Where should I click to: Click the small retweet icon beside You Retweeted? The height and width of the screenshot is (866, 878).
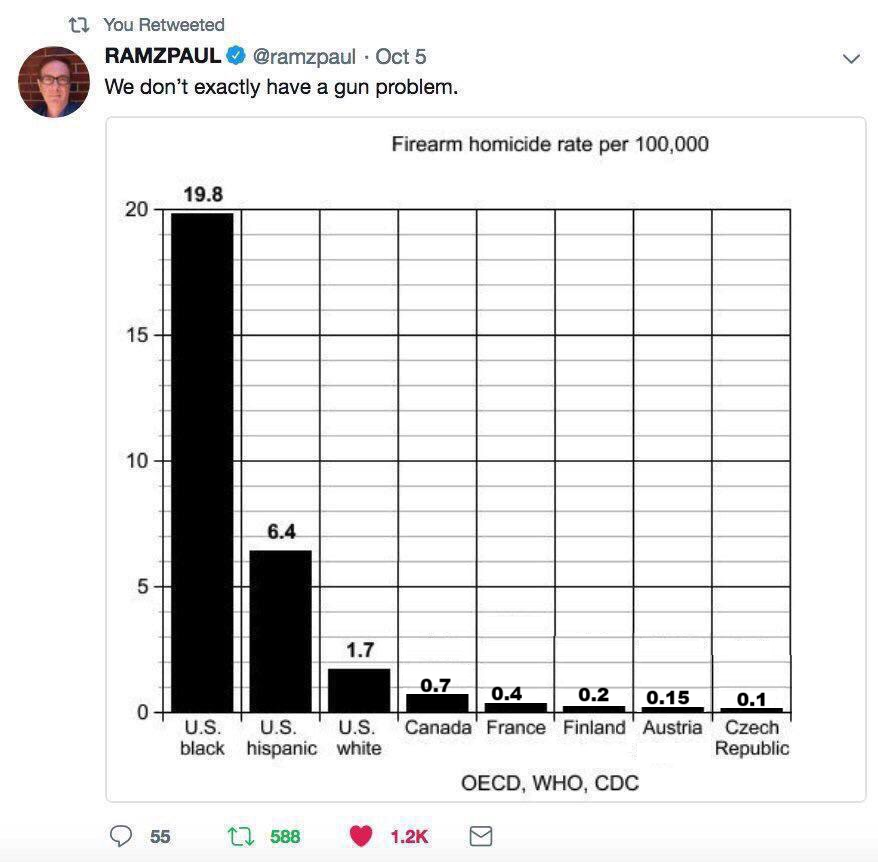point(78,25)
